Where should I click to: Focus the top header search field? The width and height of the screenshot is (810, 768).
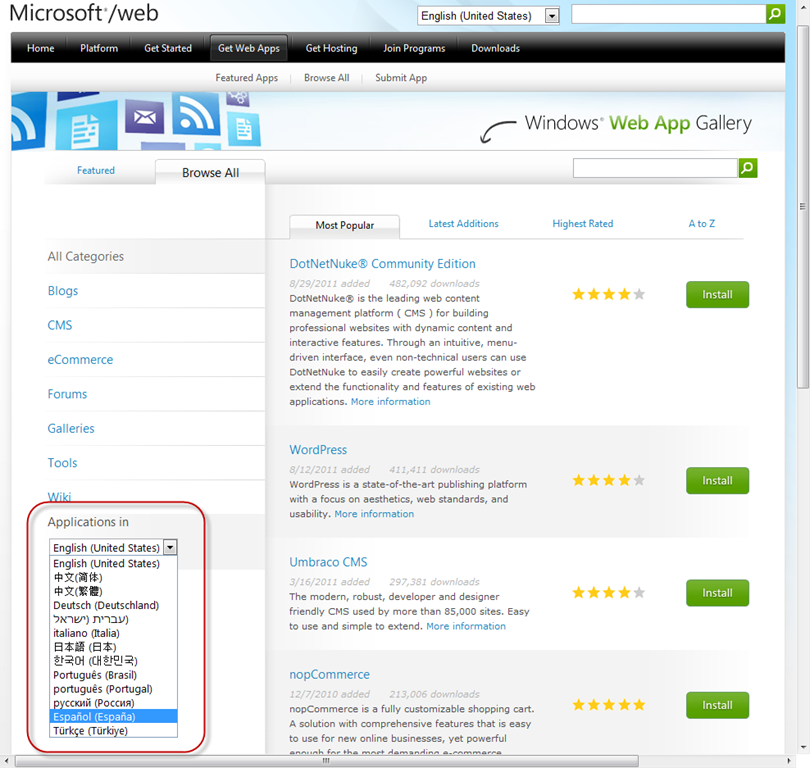click(668, 14)
